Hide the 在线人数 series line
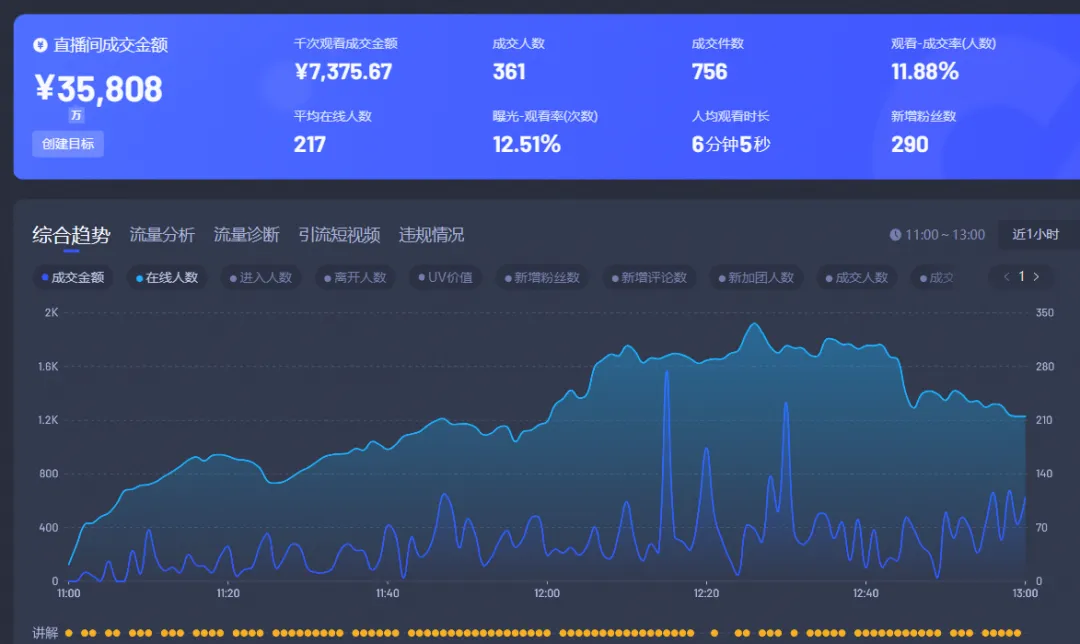 pos(167,278)
